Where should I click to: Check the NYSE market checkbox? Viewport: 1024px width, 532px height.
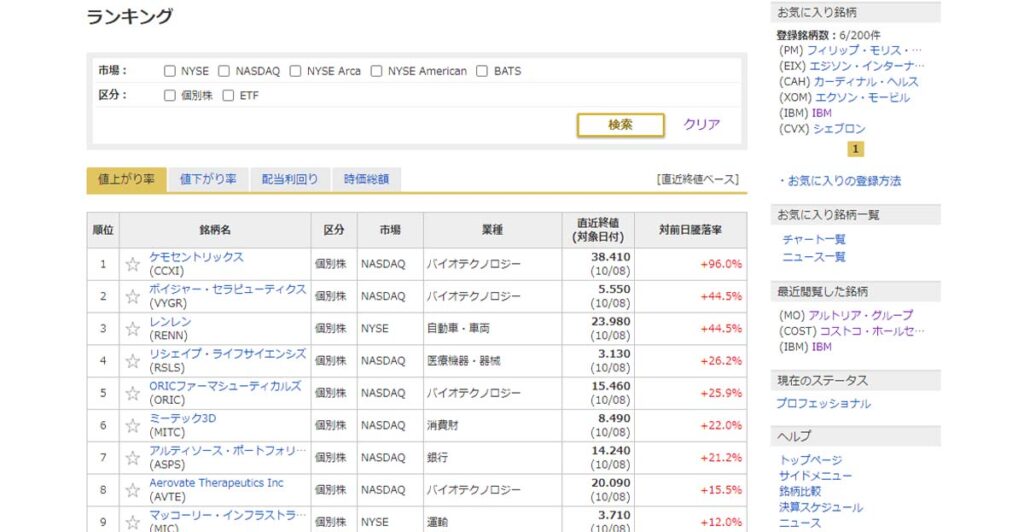click(170, 71)
